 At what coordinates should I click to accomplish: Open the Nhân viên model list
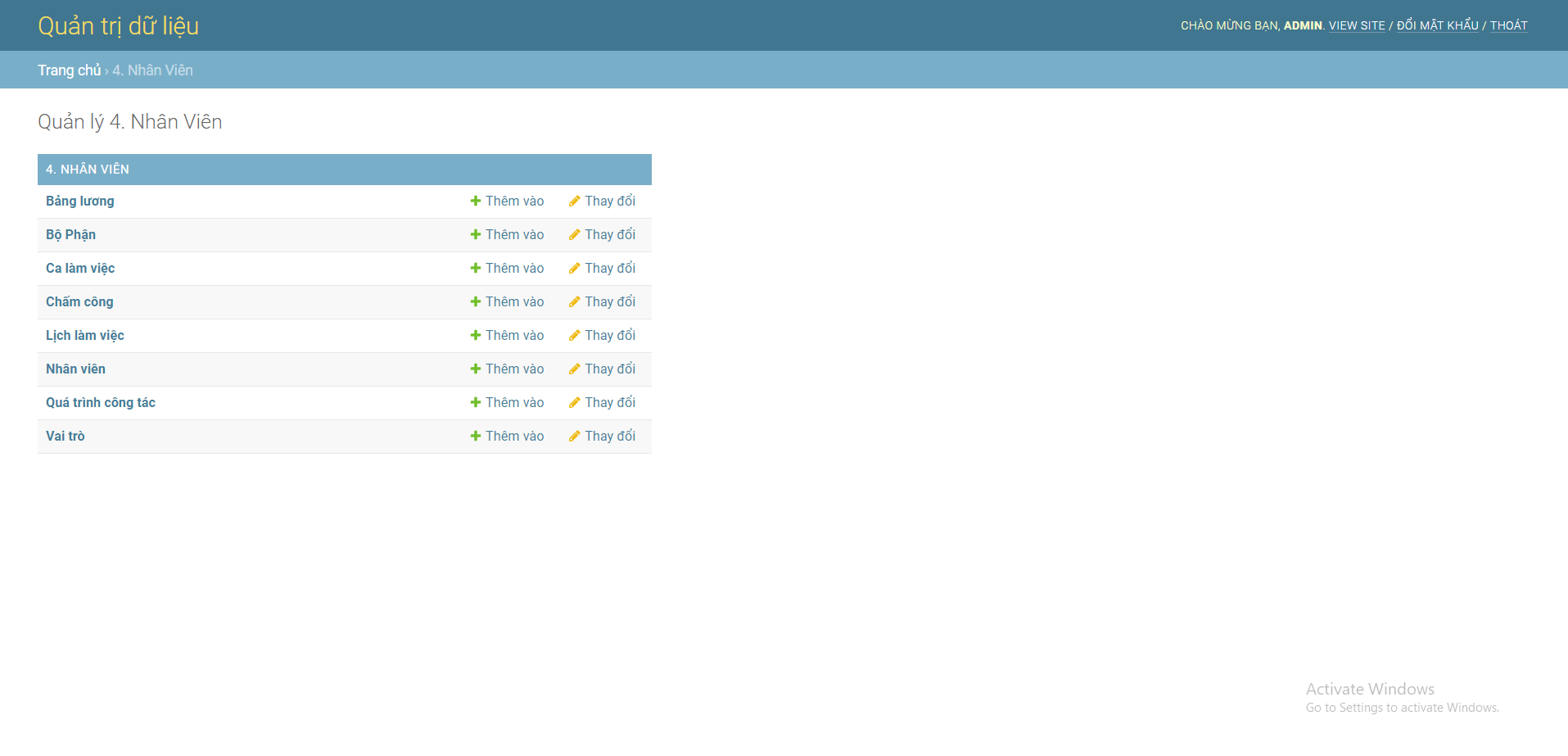click(75, 369)
